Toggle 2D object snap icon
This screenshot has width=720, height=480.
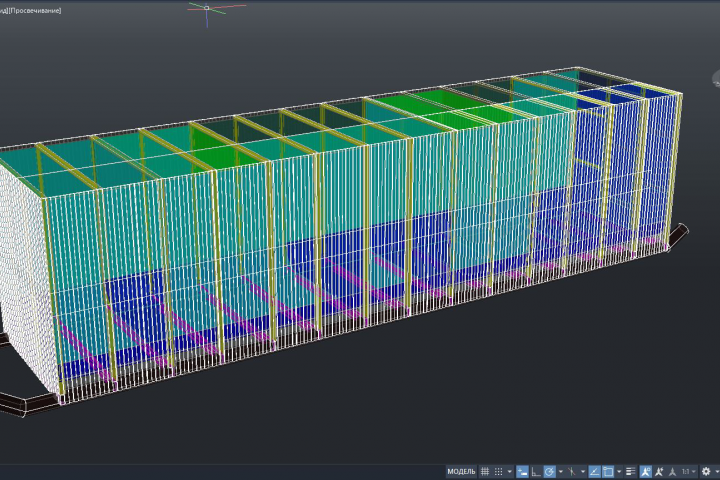(x=608, y=472)
